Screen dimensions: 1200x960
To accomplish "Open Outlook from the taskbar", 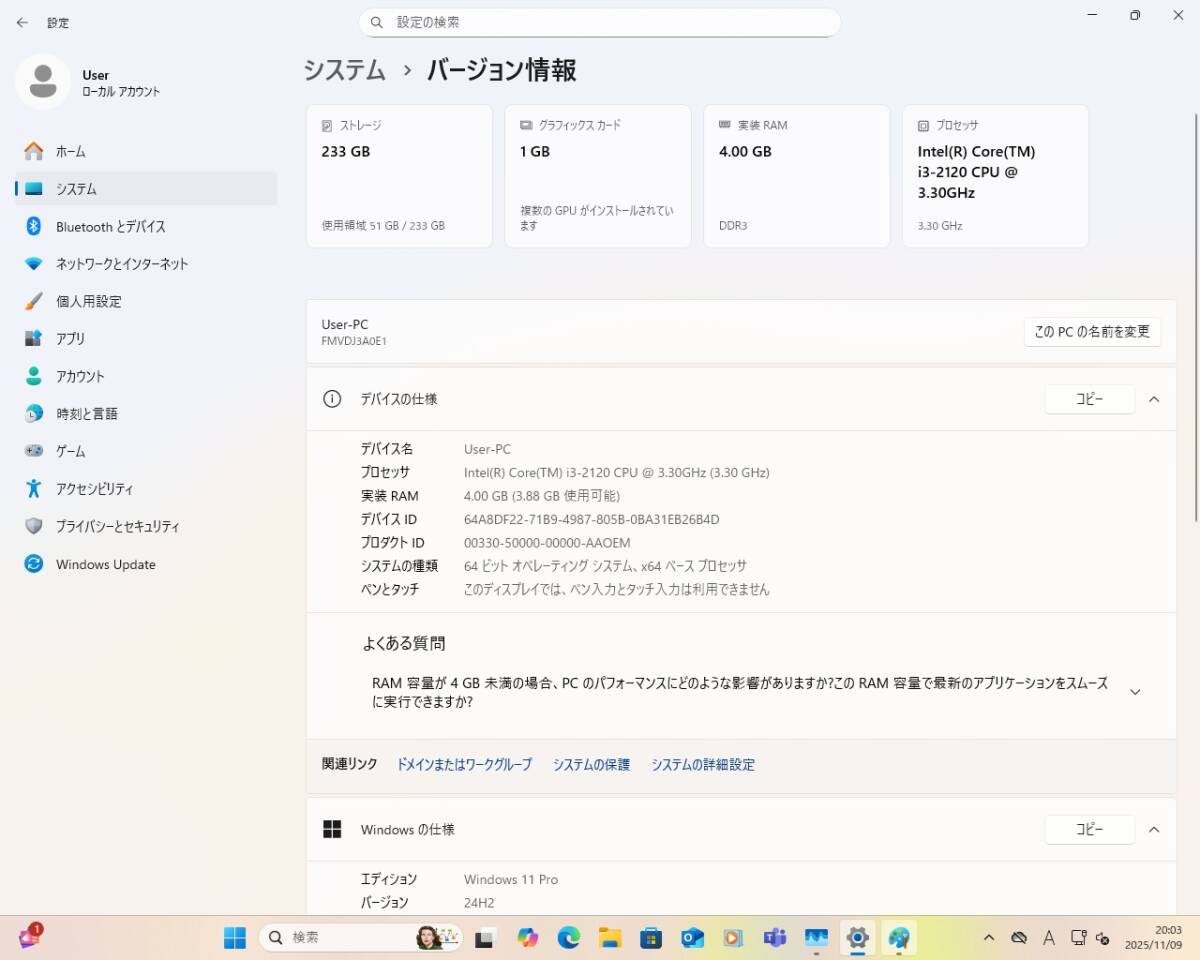I will coord(691,936).
